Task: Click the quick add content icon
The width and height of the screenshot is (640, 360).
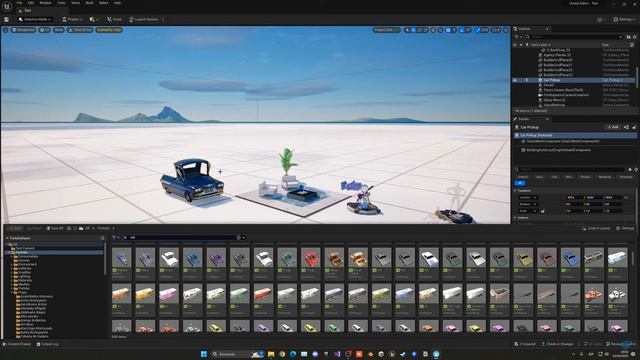Action: tap(93, 19)
